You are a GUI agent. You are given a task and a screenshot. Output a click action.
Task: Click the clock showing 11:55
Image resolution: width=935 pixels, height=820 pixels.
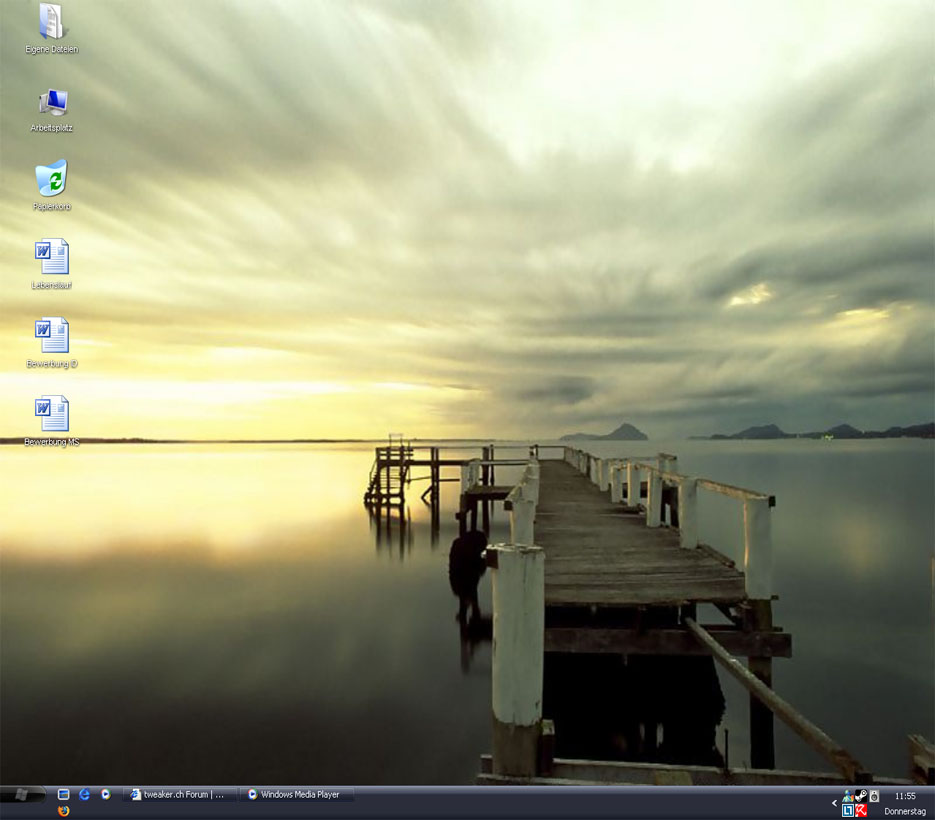pyautogui.click(x=905, y=797)
